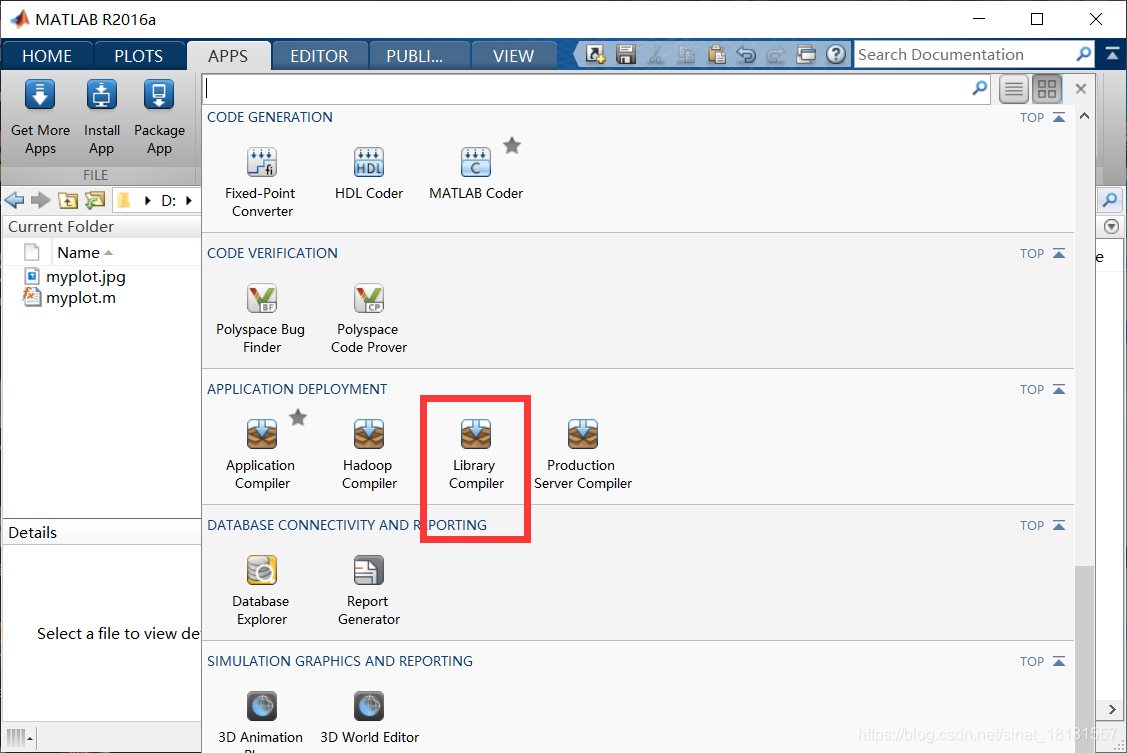1127x753 pixels.
Task: Click the Undo icon in quick toolbar
Action: pyautogui.click(x=746, y=54)
